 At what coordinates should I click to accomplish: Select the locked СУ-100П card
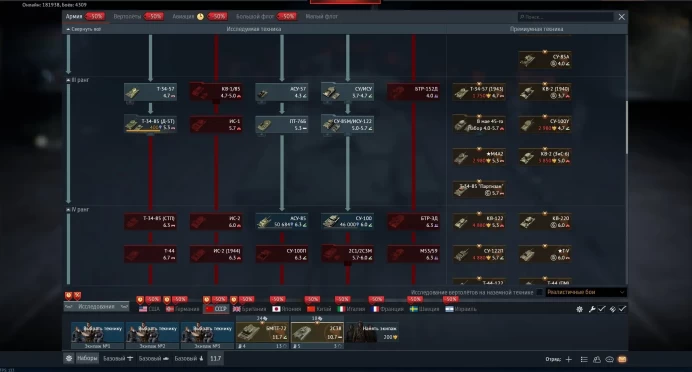pos(282,254)
